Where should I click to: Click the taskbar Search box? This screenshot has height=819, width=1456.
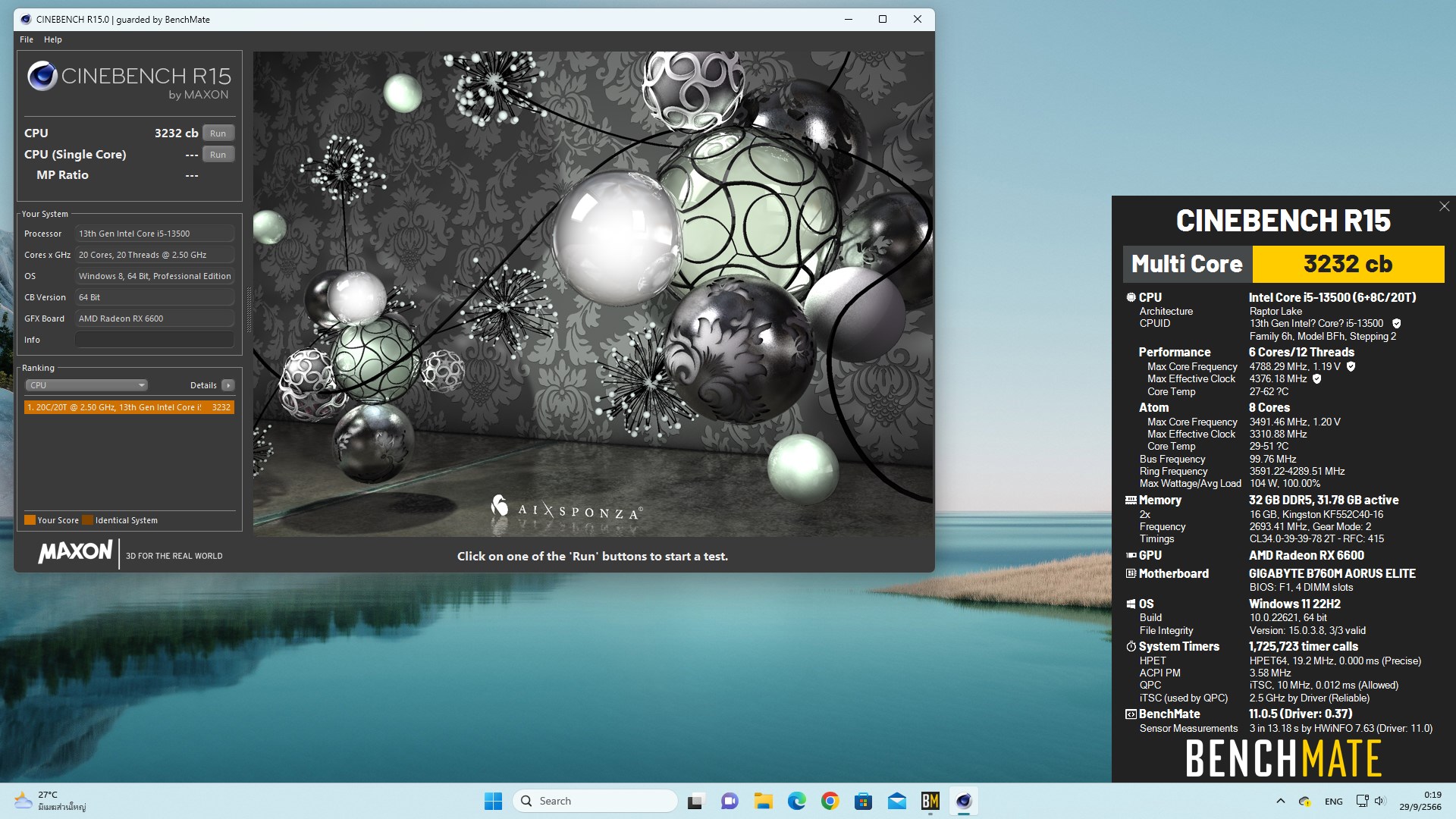coord(595,801)
